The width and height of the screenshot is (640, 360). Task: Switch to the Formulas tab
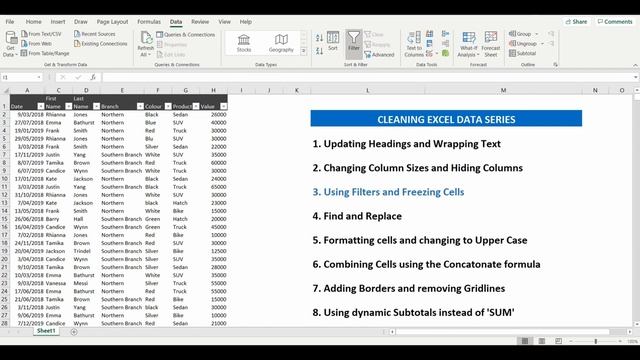tap(149, 22)
